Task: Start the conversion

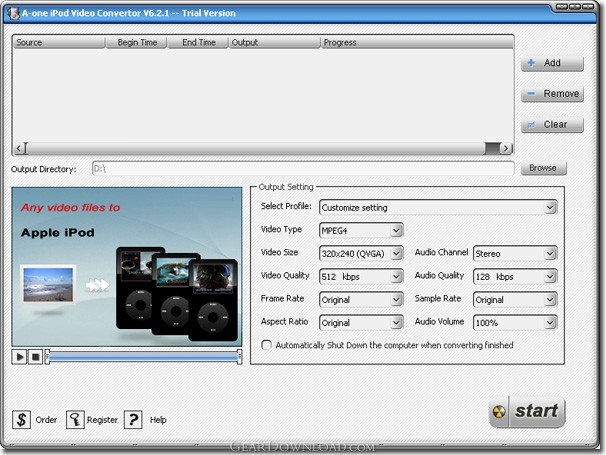Action: tap(527, 412)
